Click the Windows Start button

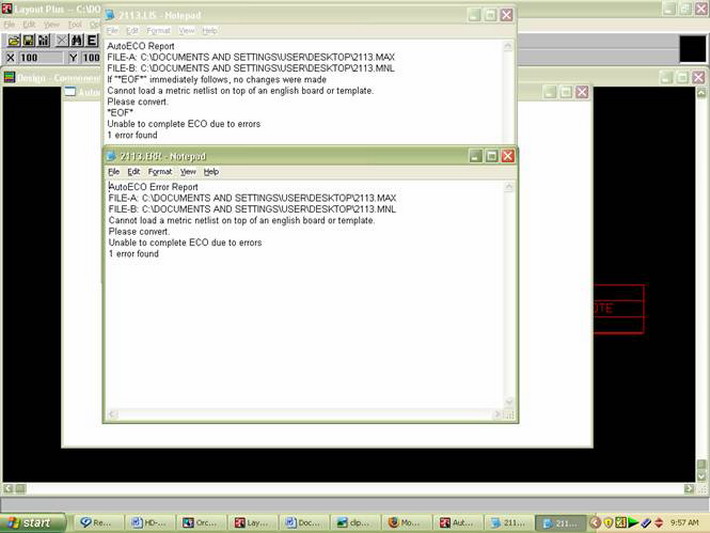34,522
